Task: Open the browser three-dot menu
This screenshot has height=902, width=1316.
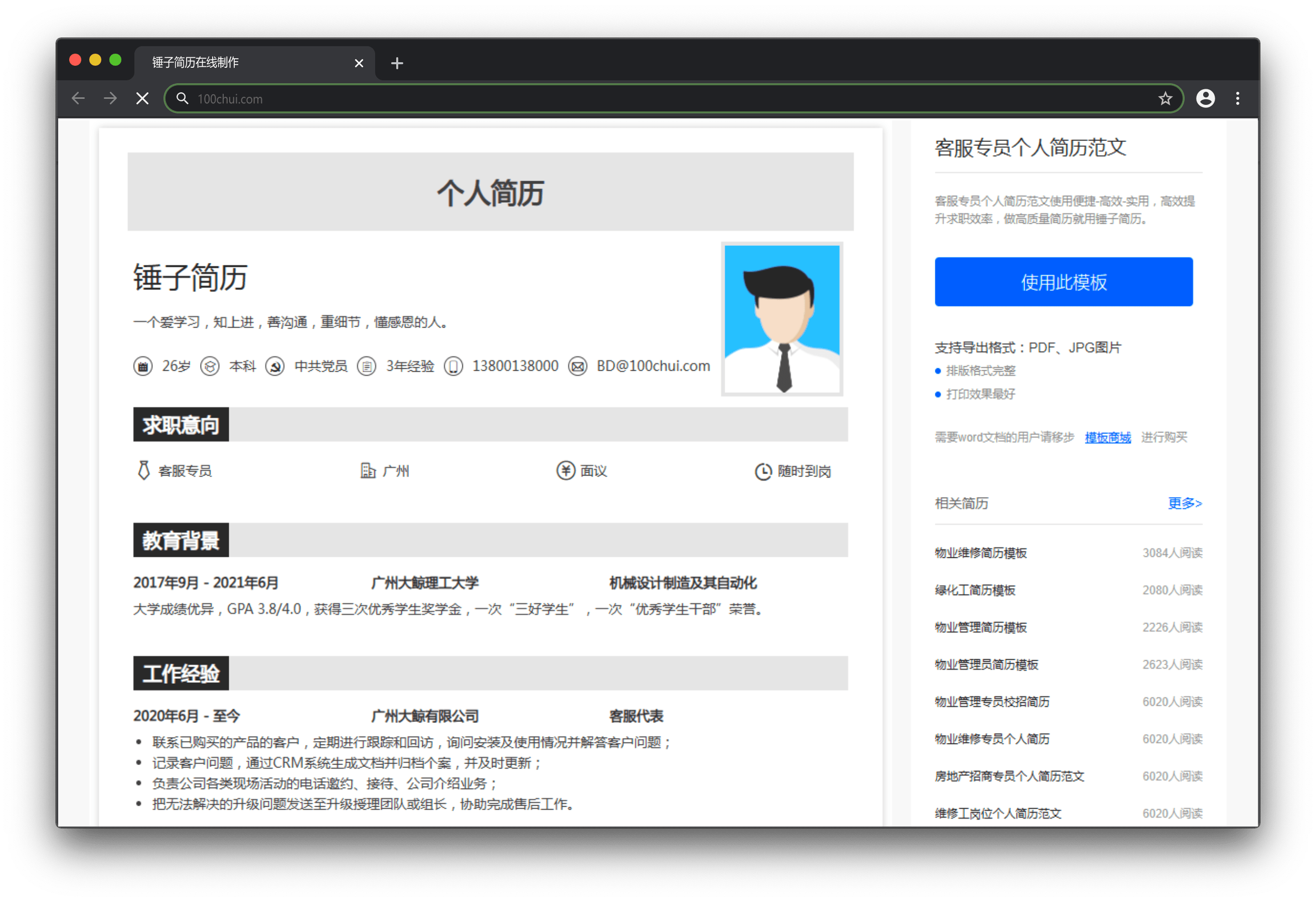Action: pyautogui.click(x=1237, y=99)
